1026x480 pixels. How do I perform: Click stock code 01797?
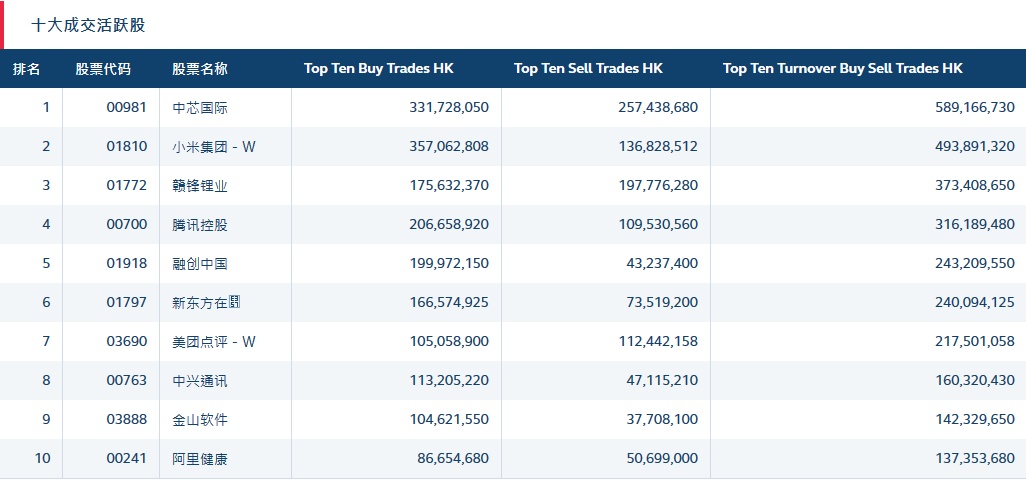click(127, 303)
